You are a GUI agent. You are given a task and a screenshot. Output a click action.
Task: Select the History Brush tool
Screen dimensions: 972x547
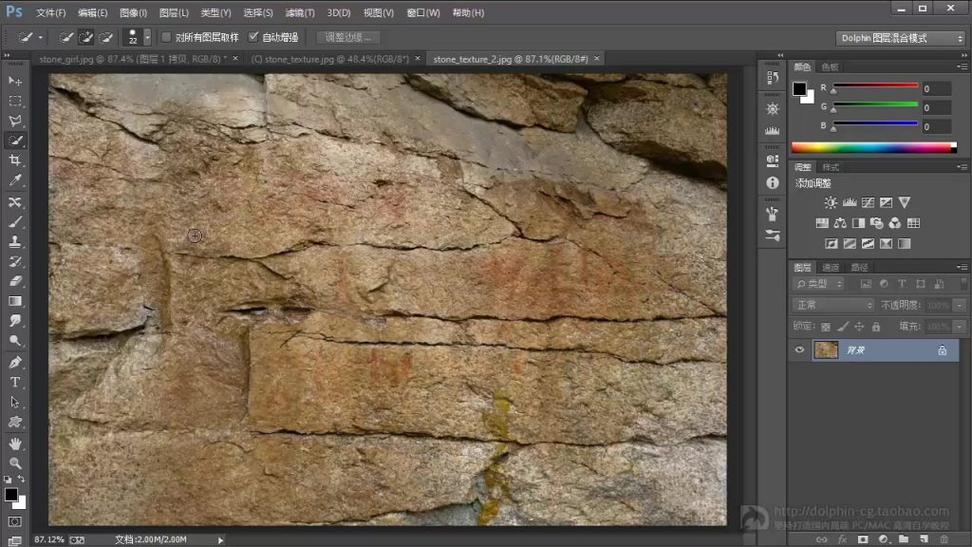click(x=15, y=262)
